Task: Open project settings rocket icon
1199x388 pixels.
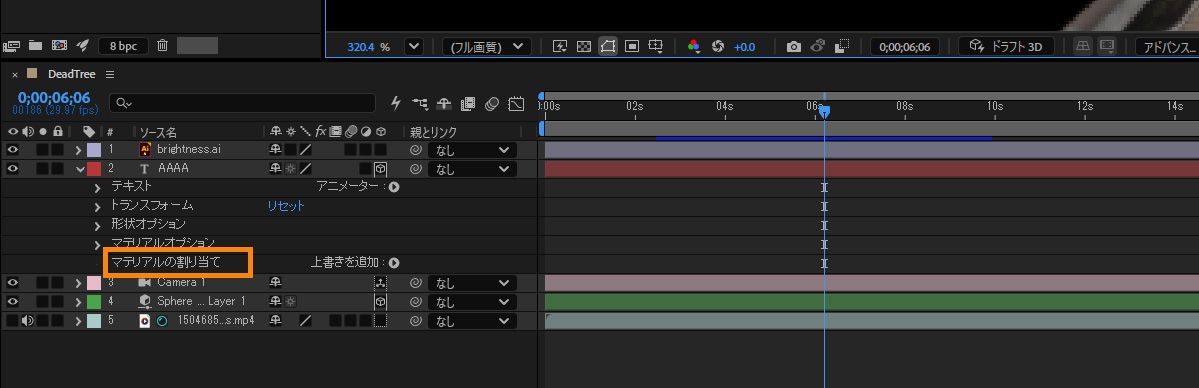Action: pyautogui.click(x=83, y=46)
